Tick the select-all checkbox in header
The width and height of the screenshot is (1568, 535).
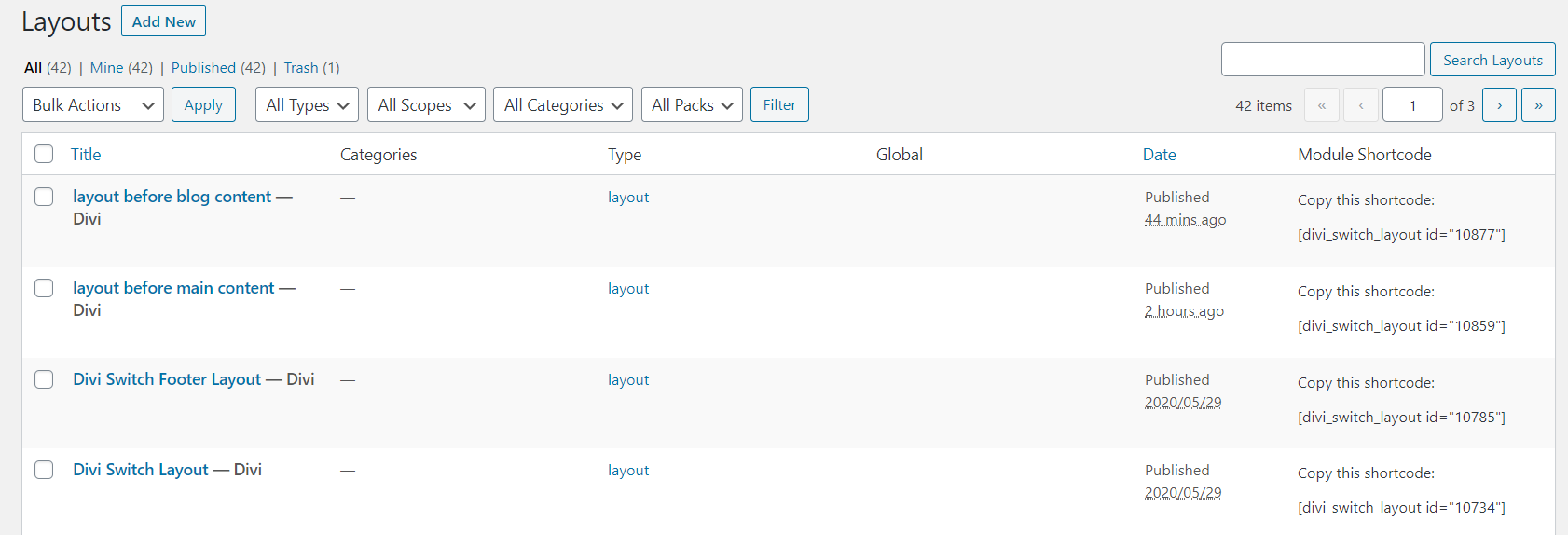click(x=44, y=154)
